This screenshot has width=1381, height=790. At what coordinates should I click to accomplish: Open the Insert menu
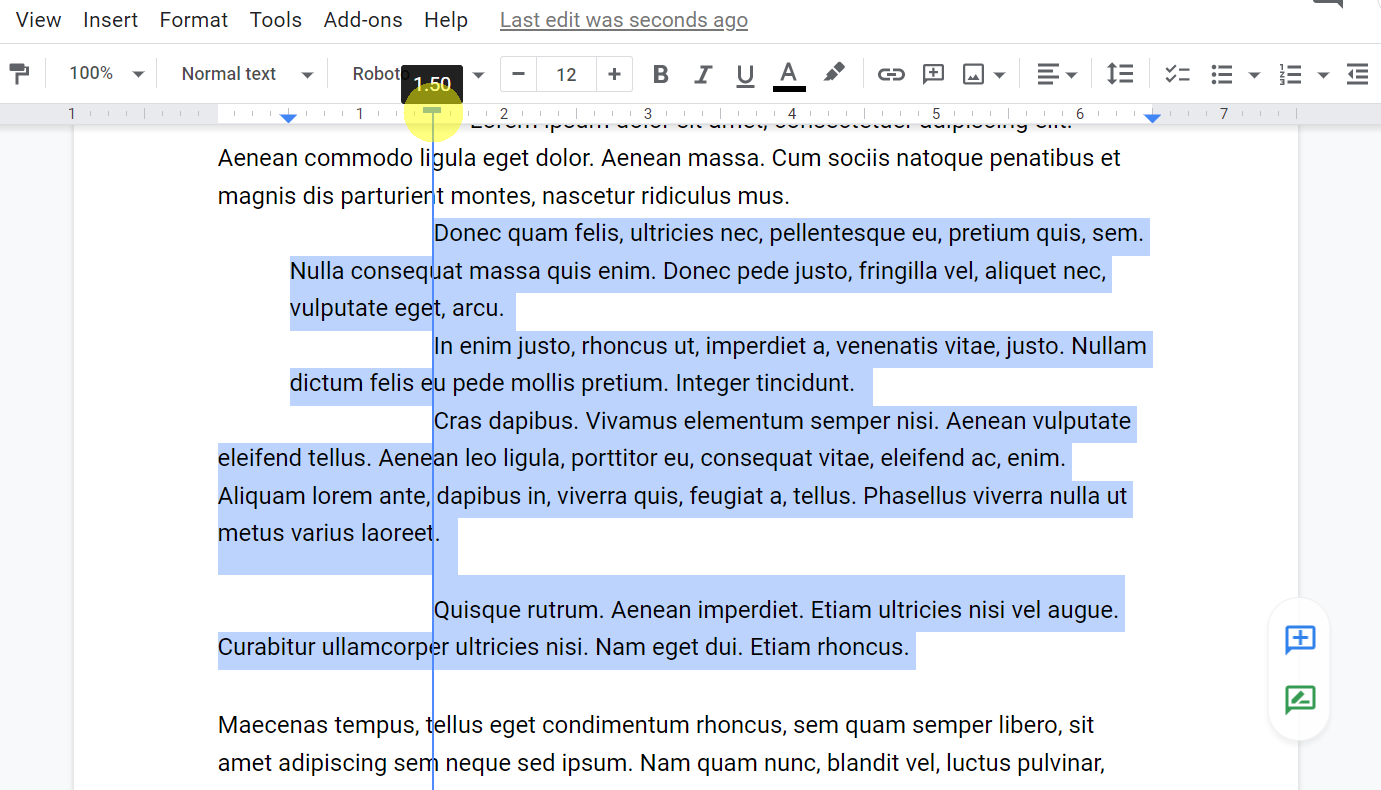[x=110, y=20]
